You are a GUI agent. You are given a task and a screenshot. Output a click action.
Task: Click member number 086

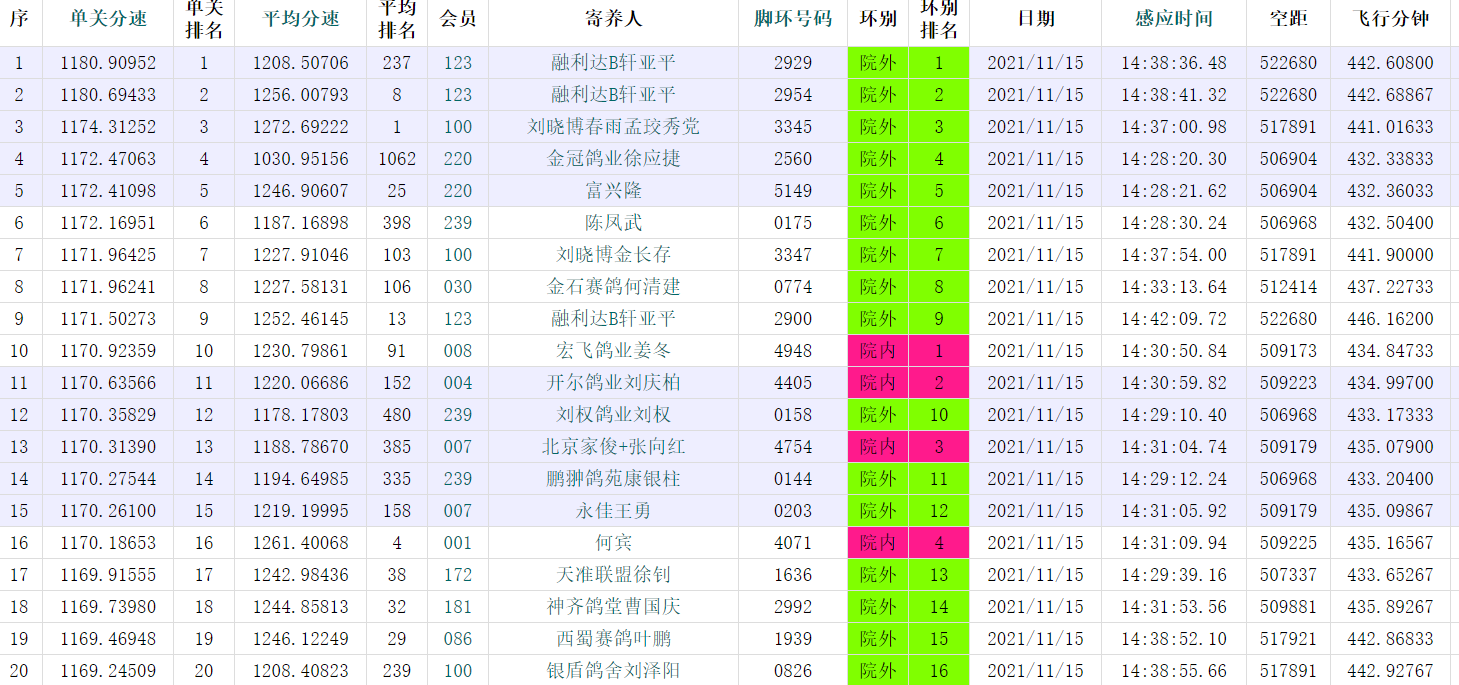click(x=457, y=639)
